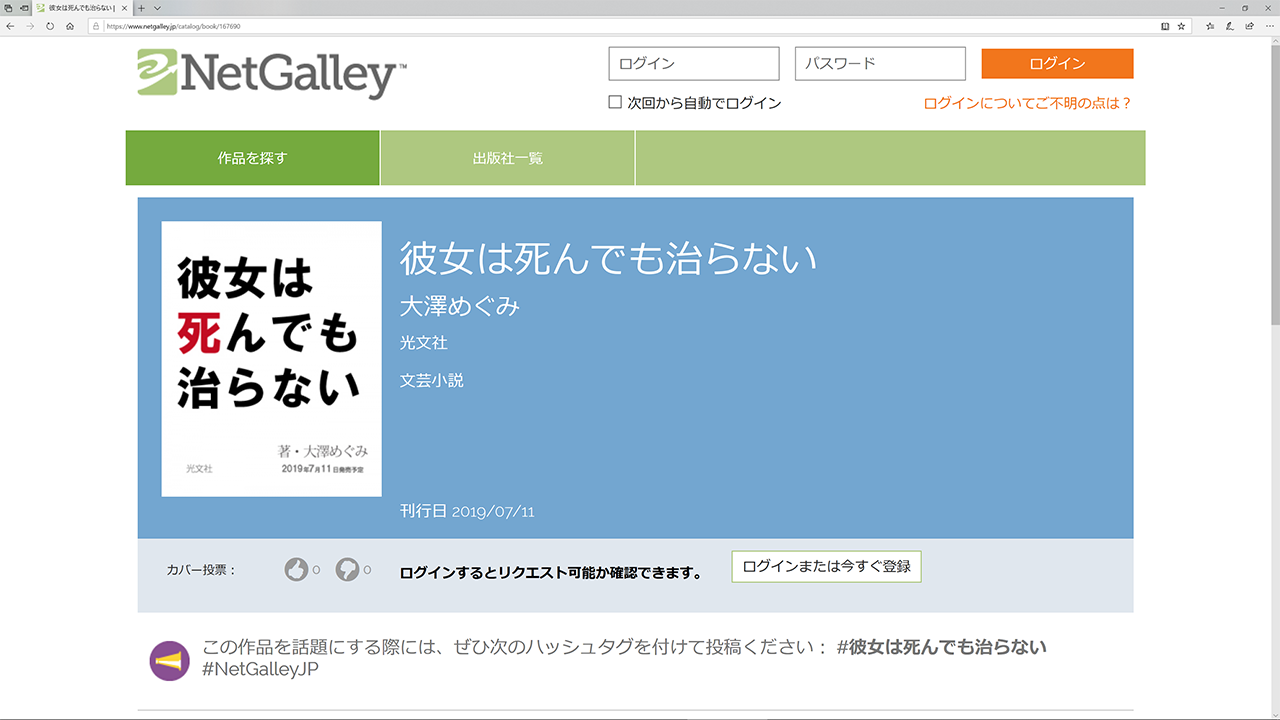
Task: Open the browser settings ellipsis menu
Action: [1269, 26]
